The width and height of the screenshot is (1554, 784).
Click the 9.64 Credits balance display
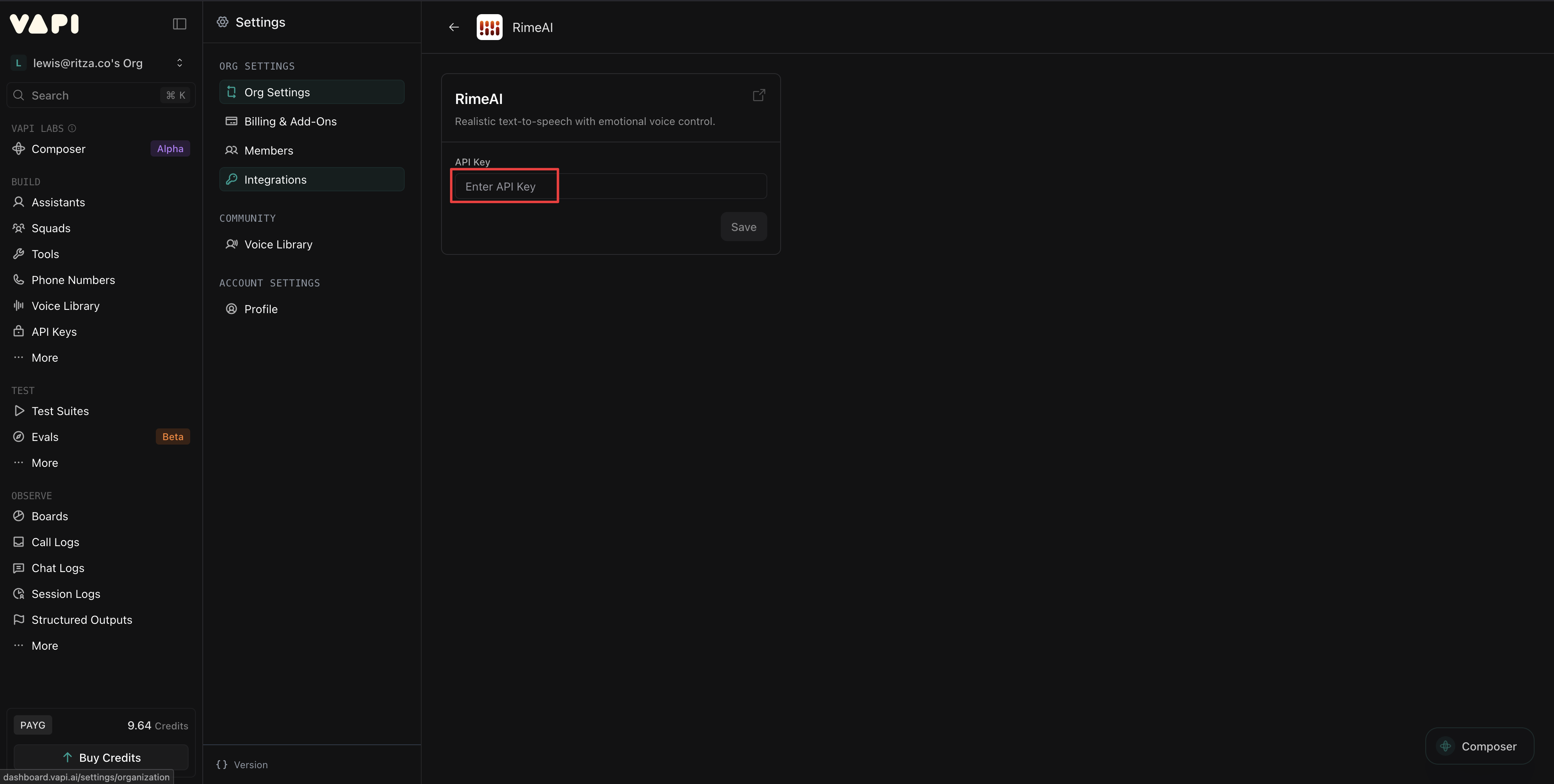156,725
